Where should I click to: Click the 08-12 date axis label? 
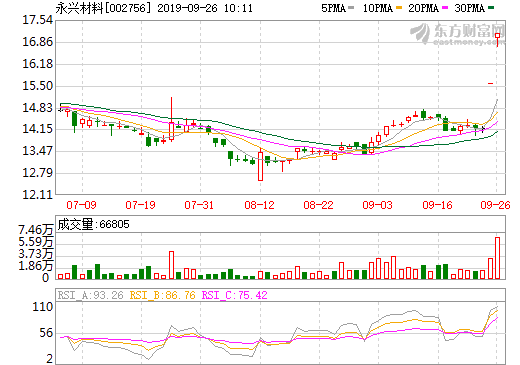[259, 205]
